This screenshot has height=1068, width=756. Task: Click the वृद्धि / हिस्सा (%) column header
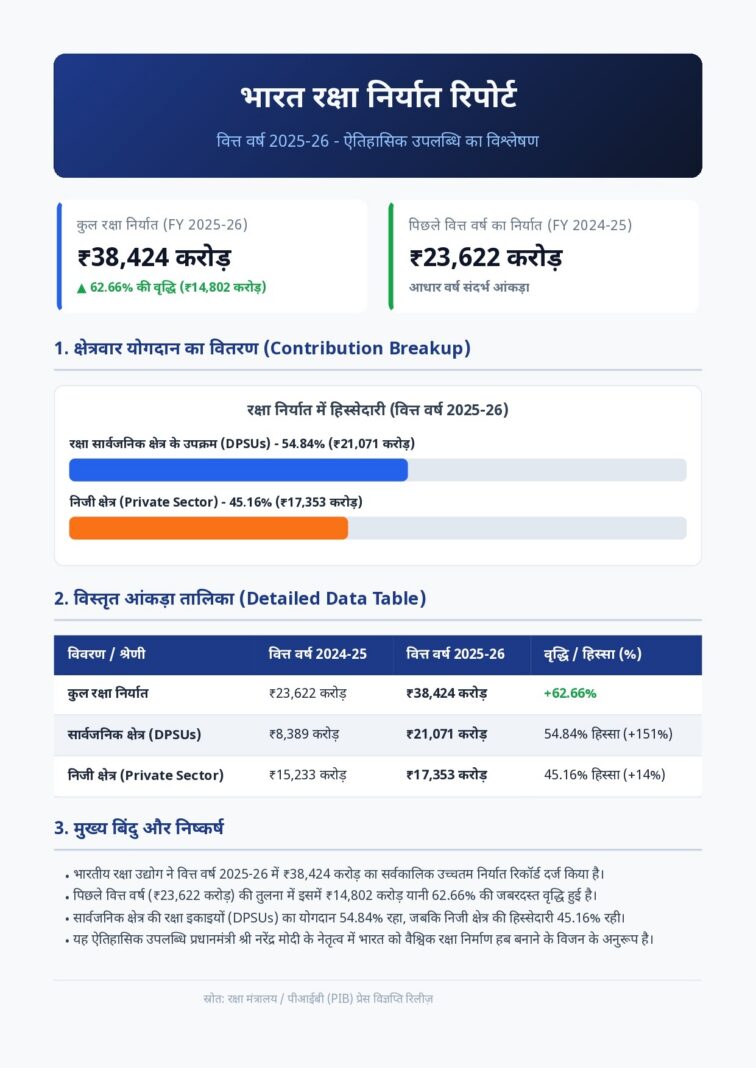(593, 655)
